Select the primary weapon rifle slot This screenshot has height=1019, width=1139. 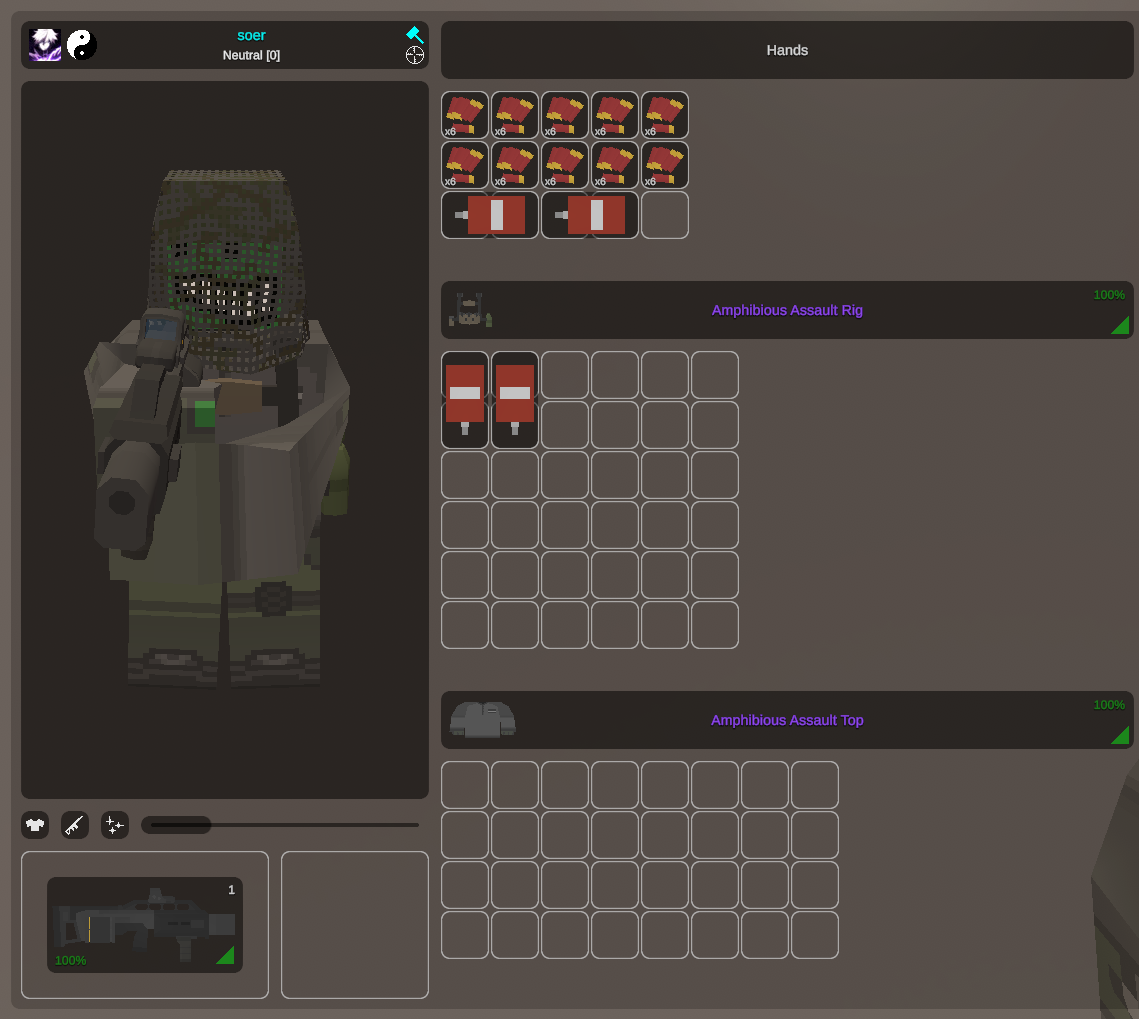point(145,925)
